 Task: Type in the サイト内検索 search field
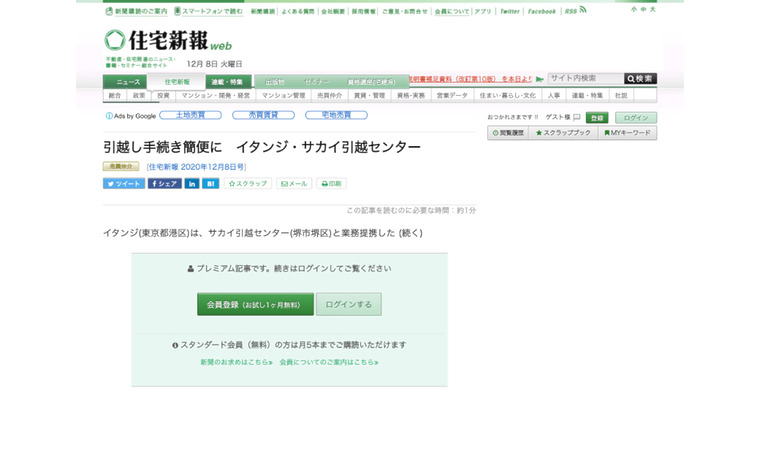point(585,79)
